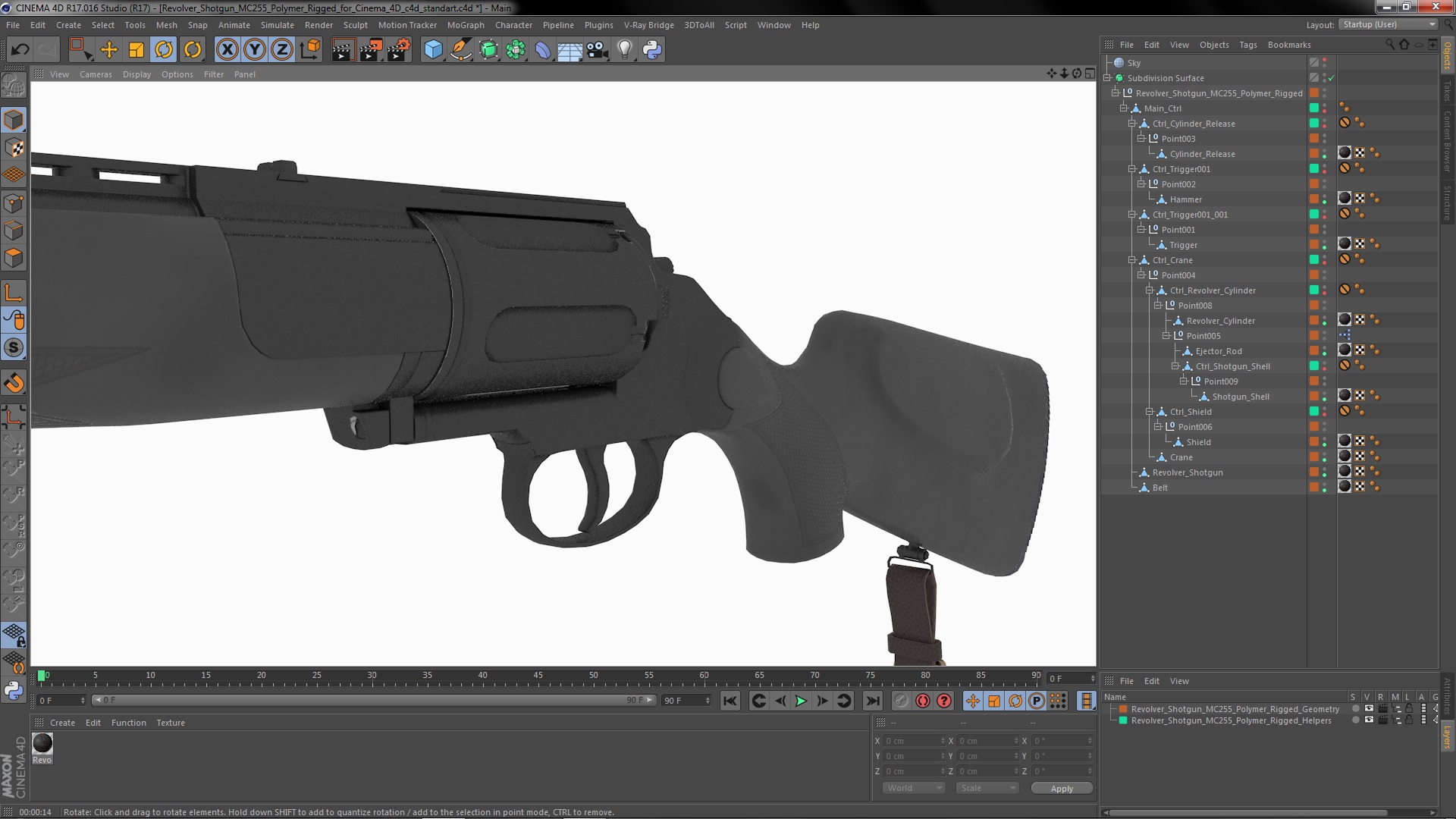This screenshot has width=1456, height=819.
Task: Collapse the Ctrl_Crane tree node
Action: point(1132,260)
